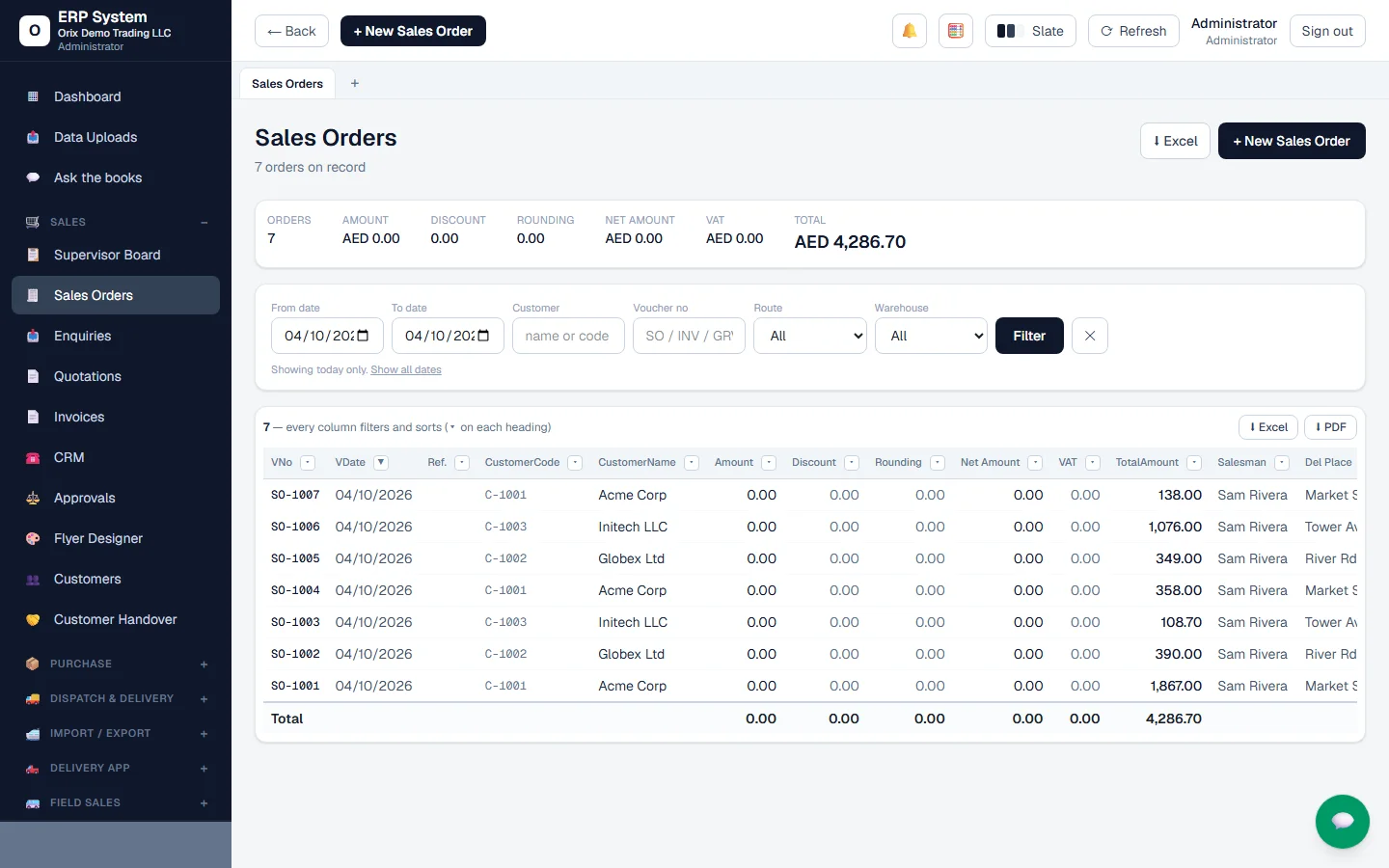Open the From date calendar picker icon
Viewport: 1389px width, 868px height.
[364, 336]
